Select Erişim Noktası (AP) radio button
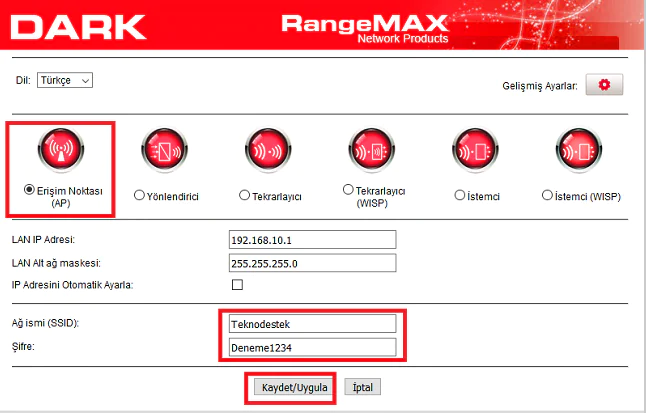646x413 pixels. coord(29,190)
